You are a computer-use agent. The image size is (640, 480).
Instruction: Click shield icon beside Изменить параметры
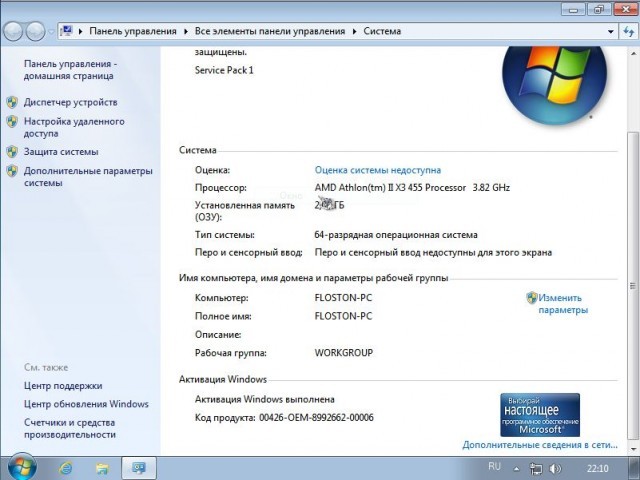click(532, 298)
